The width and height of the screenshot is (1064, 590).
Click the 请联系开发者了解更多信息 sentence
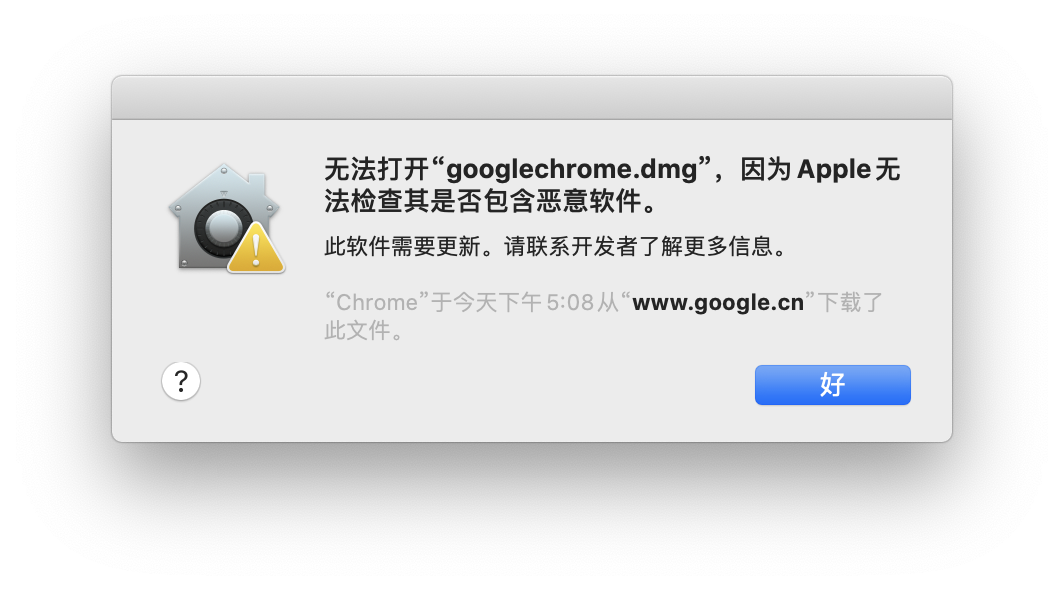[x=639, y=246]
